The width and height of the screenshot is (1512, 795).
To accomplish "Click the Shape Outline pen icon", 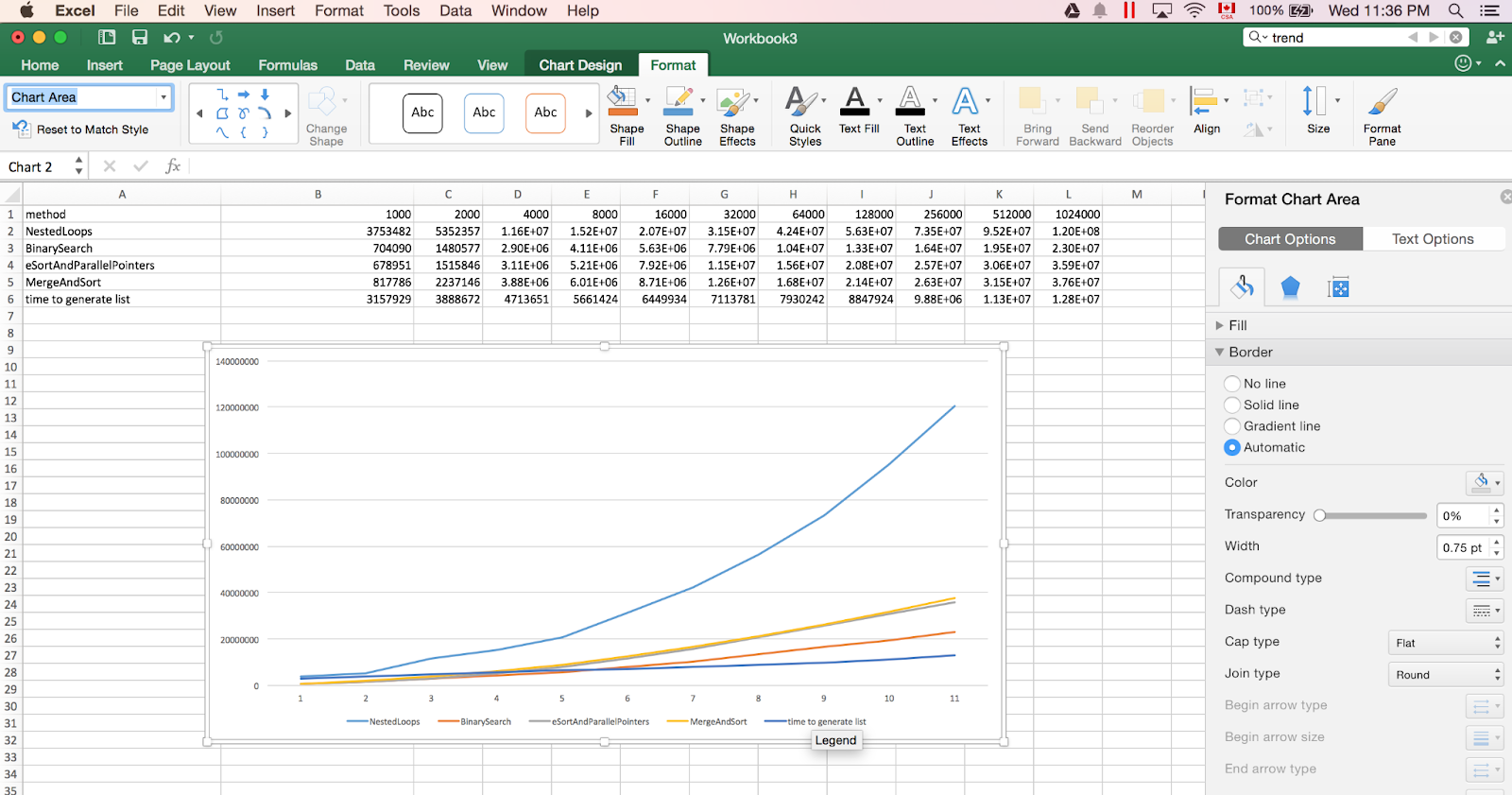I will pyautogui.click(x=679, y=100).
